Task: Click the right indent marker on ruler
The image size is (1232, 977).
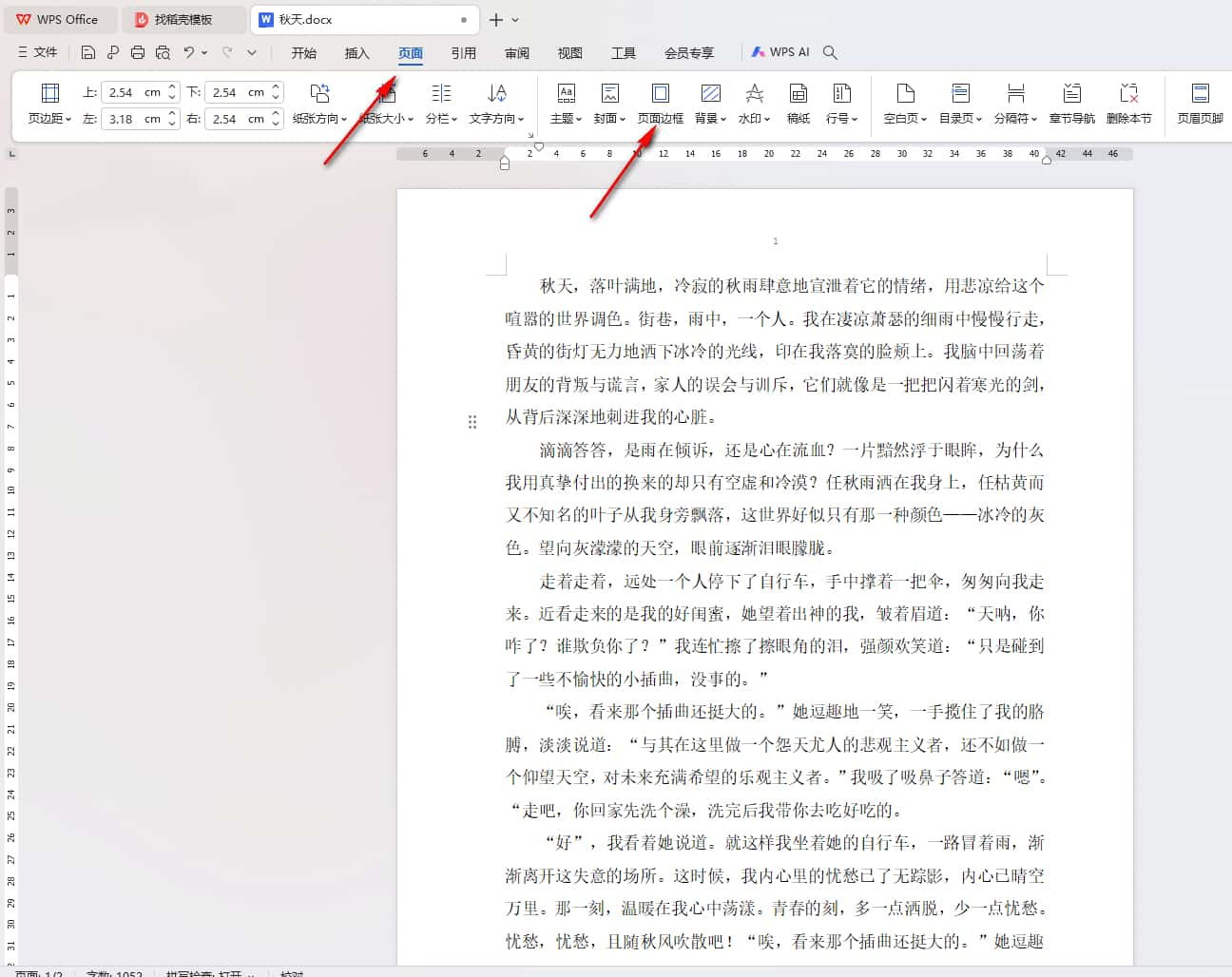Action: click(x=1047, y=160)
